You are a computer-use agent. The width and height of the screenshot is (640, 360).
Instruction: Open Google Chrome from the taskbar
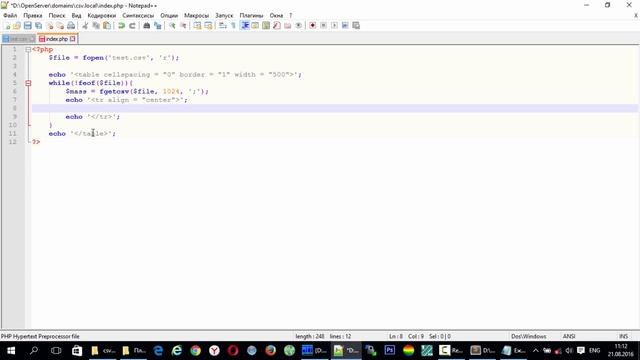(x=196, y=351)
